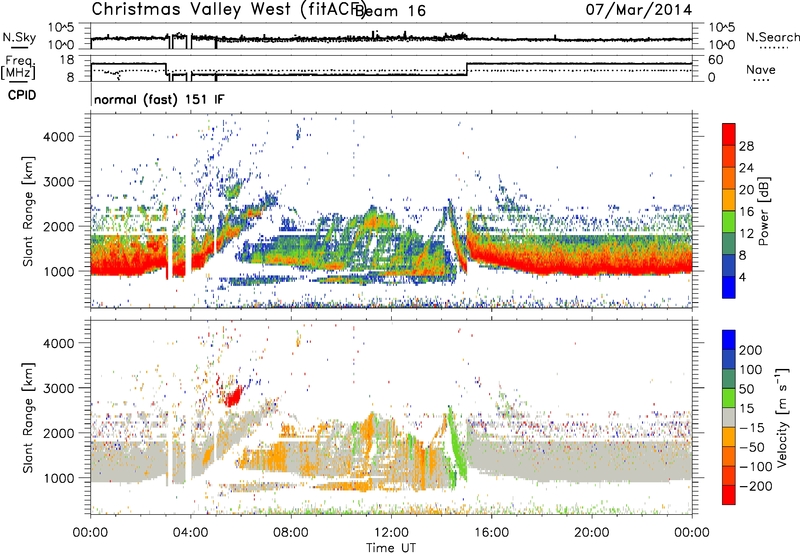Click the red bottom of the velocity colorbar
Viewport: 800px width, 554px height.
click(729, 495)
